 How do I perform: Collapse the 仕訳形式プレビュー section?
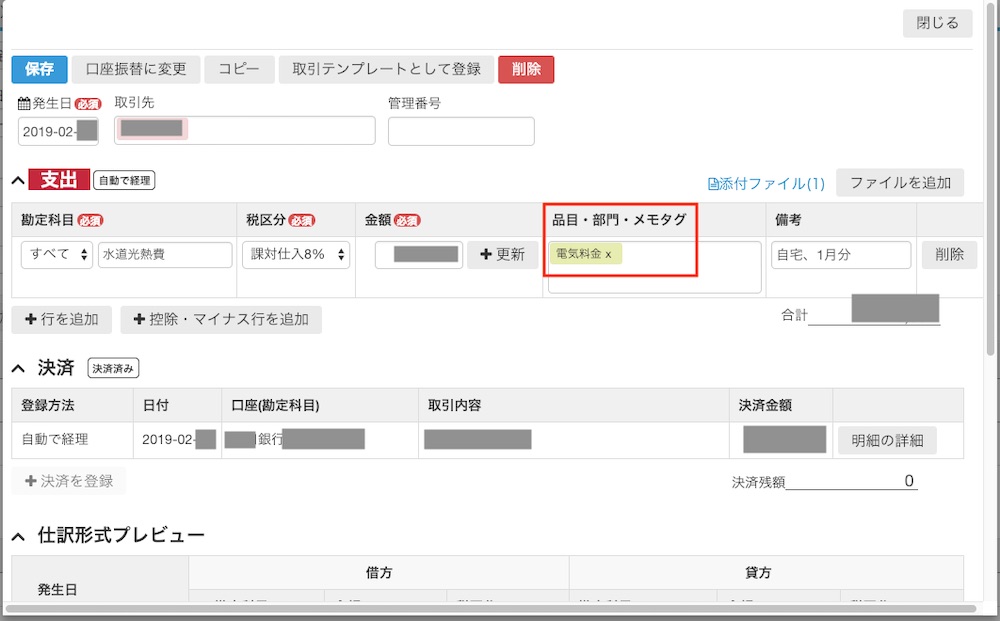click(17, 536)
